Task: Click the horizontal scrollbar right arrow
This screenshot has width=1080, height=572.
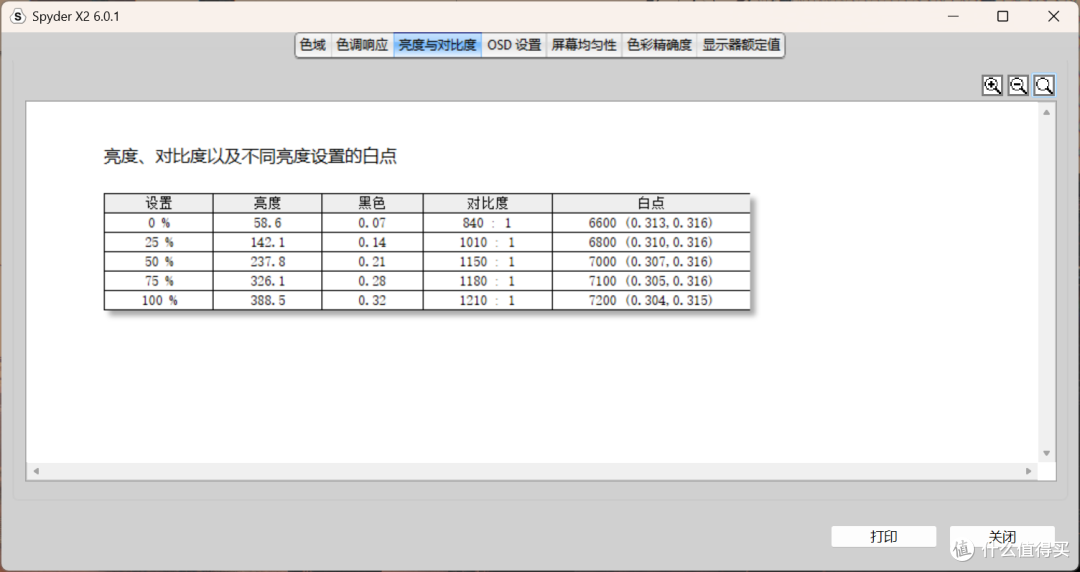Action: click(1029, 471)
